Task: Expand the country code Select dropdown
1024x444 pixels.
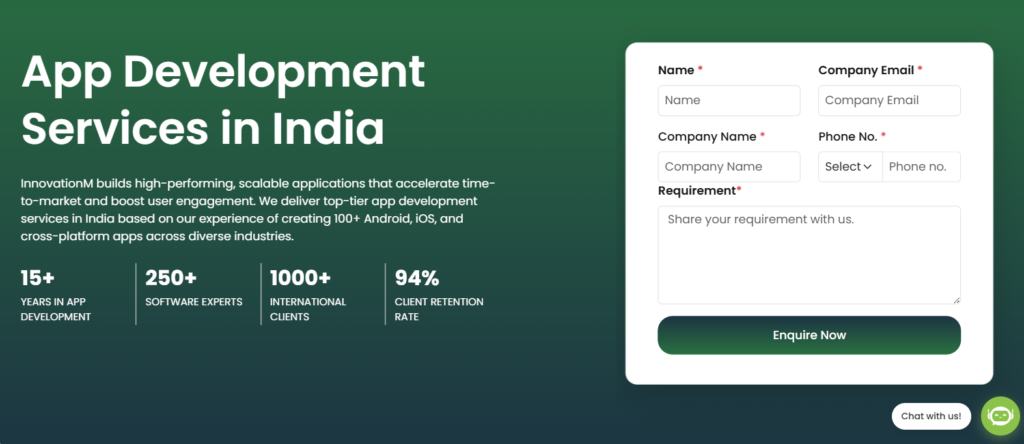Action: tap(849, 167)
